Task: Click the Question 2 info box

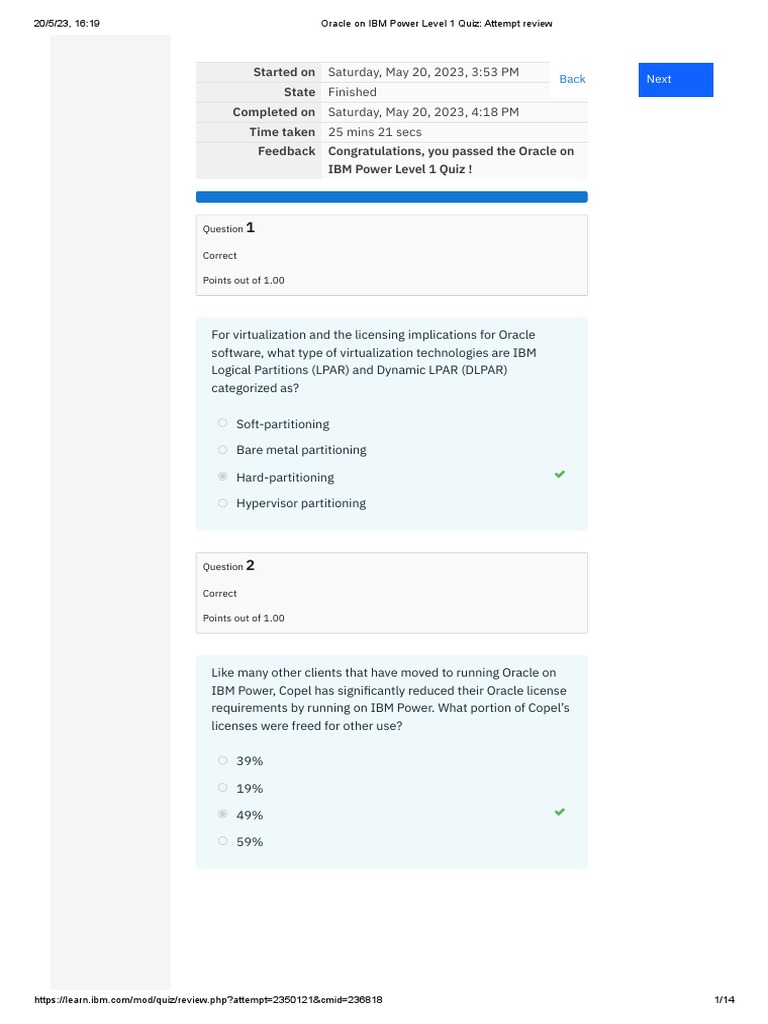Action: click(x=391, y=593)
